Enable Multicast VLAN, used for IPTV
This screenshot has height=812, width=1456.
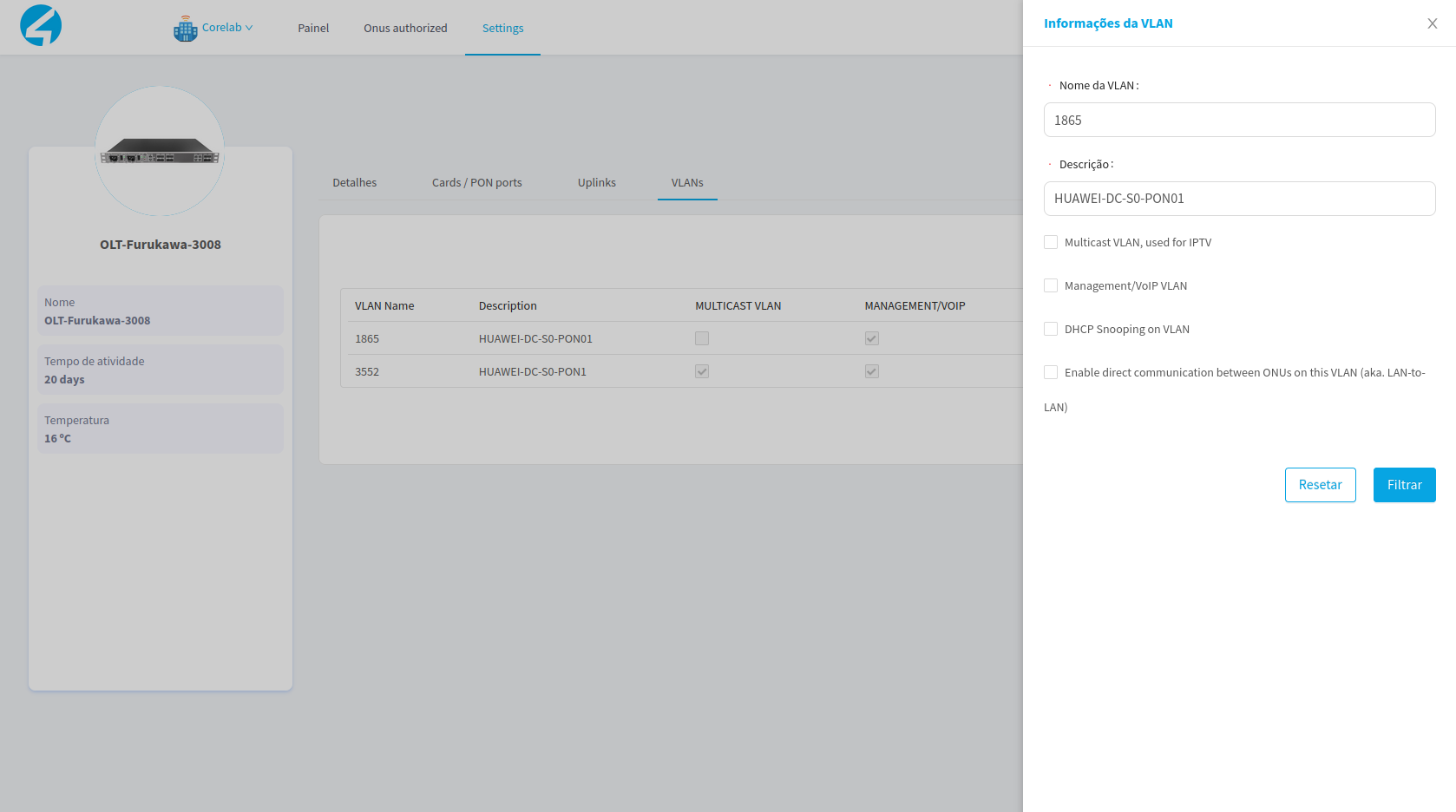click(1051, 243)
